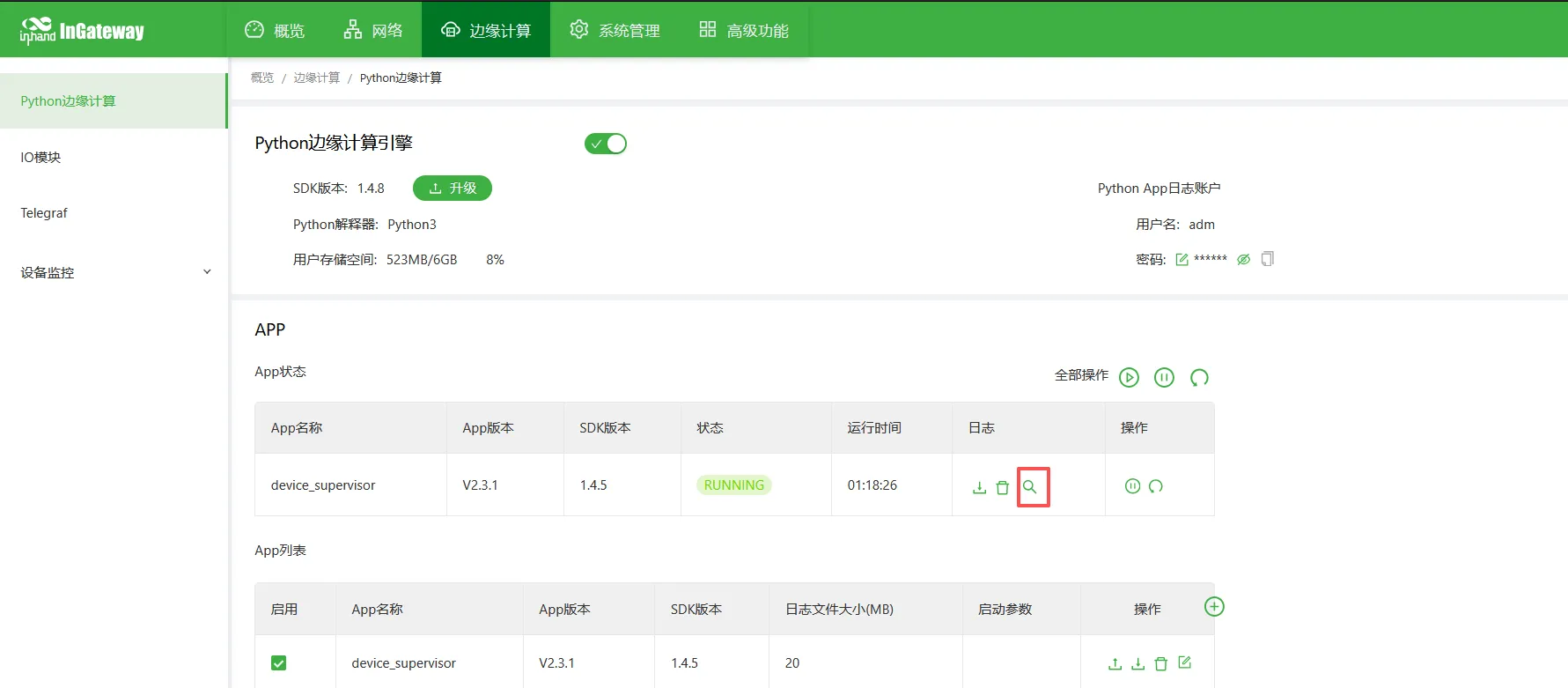Start all apps using the play icon
This screenshot has height=688, width=1568.
click(x=1129, y=377)
